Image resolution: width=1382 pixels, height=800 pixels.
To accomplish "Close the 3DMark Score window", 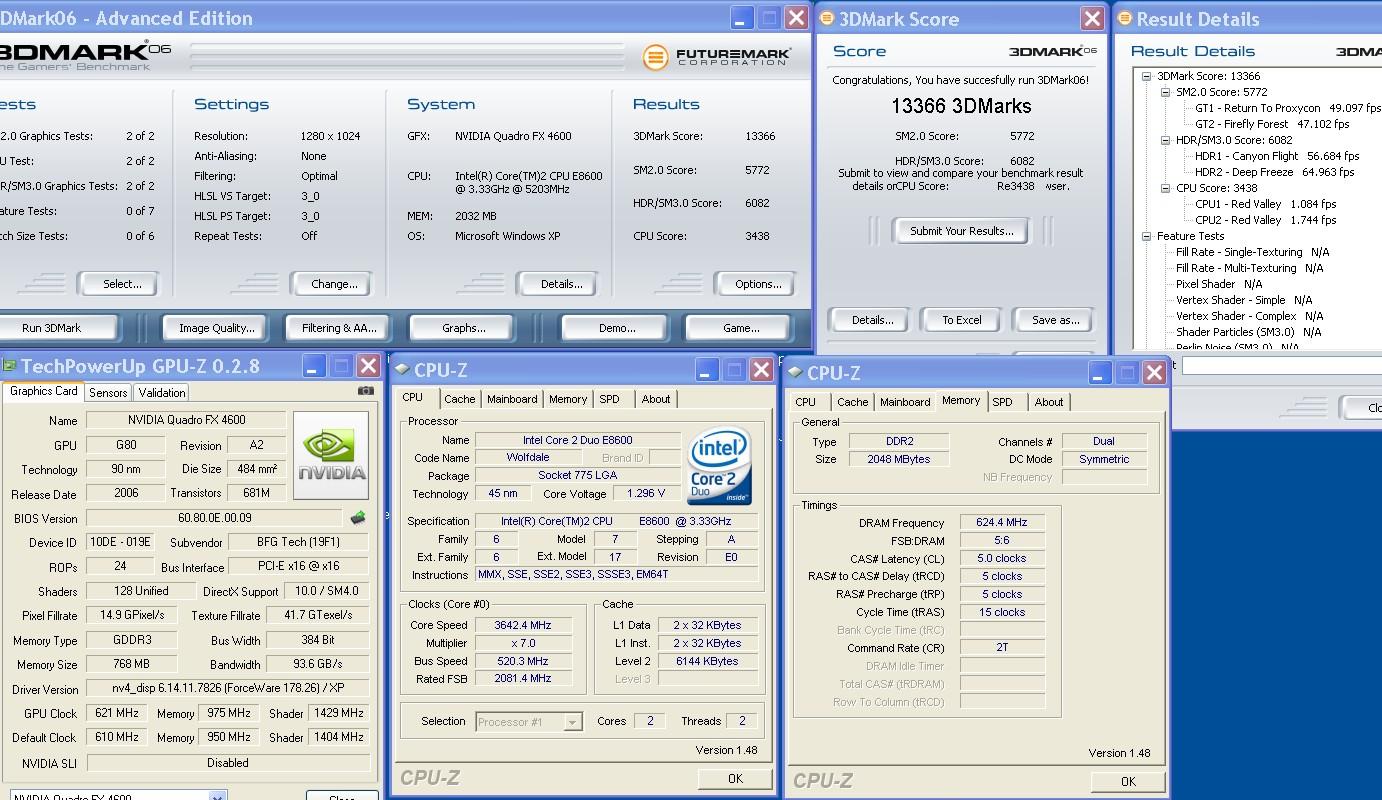I will pos(1092,18).
